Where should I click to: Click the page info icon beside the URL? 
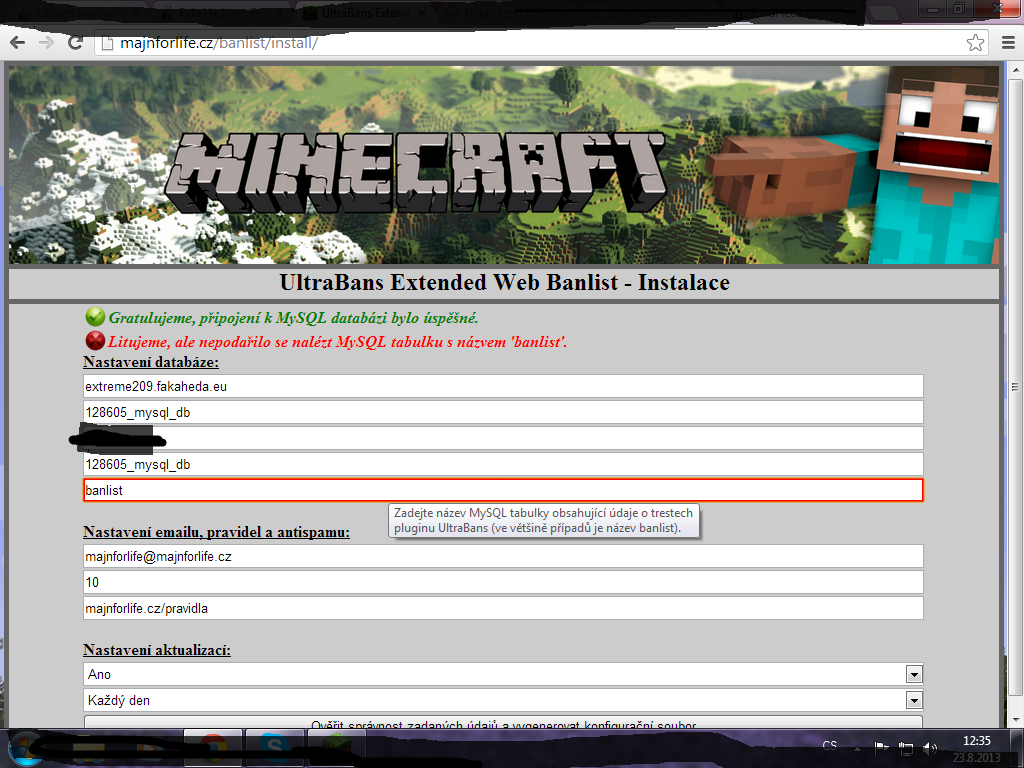click(x=108, y=43)
